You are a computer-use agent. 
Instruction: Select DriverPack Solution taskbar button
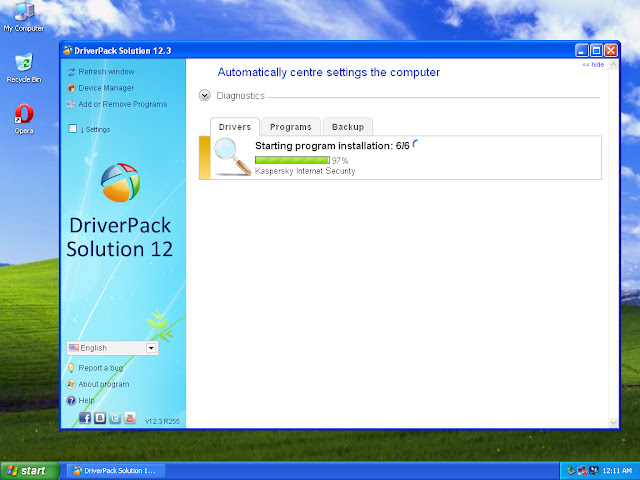(116, 471)
